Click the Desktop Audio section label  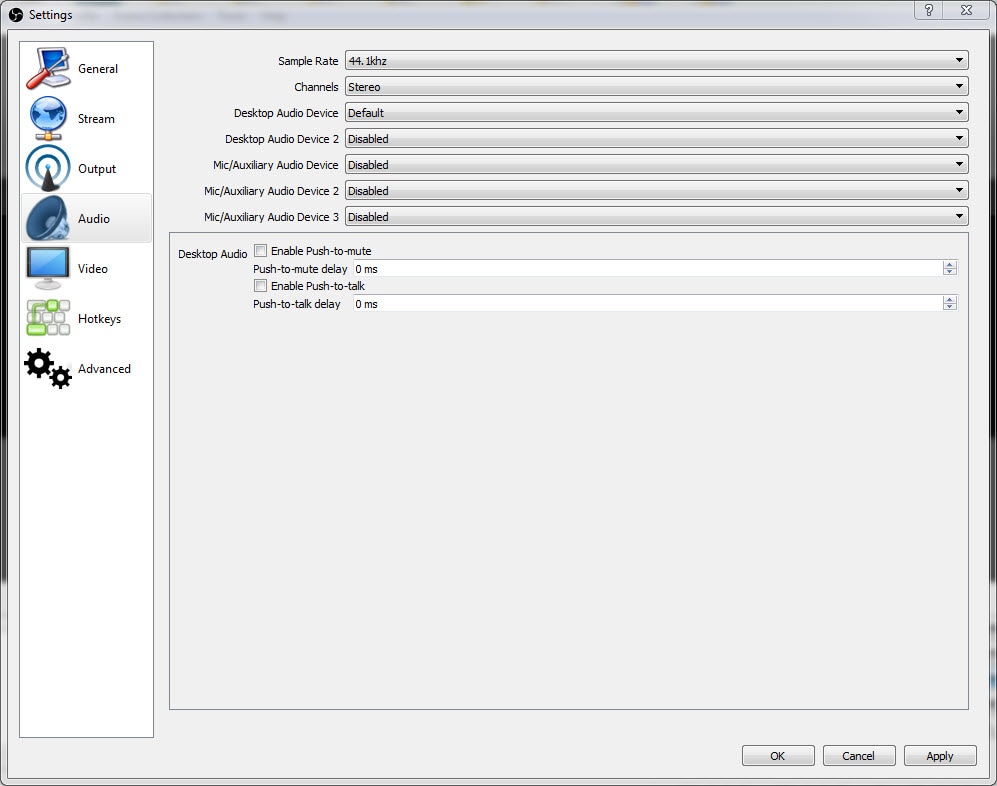212,254
